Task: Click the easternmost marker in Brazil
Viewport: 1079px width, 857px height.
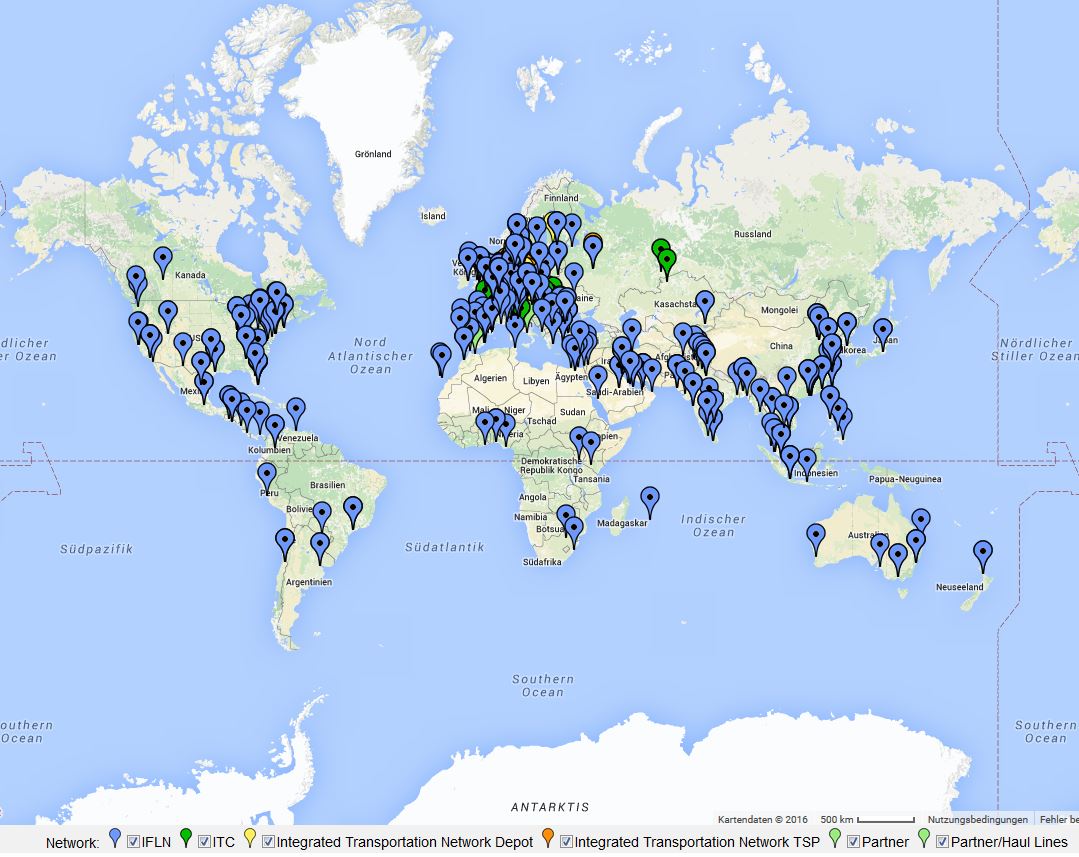Action: point(352,508)
